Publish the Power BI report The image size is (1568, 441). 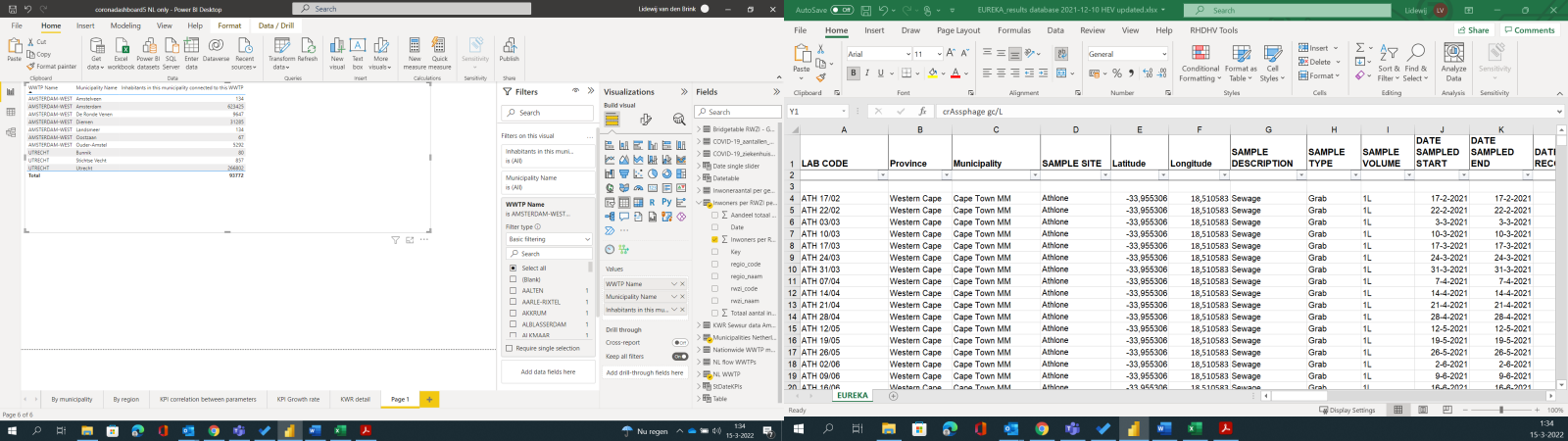[x=510, y=51]
